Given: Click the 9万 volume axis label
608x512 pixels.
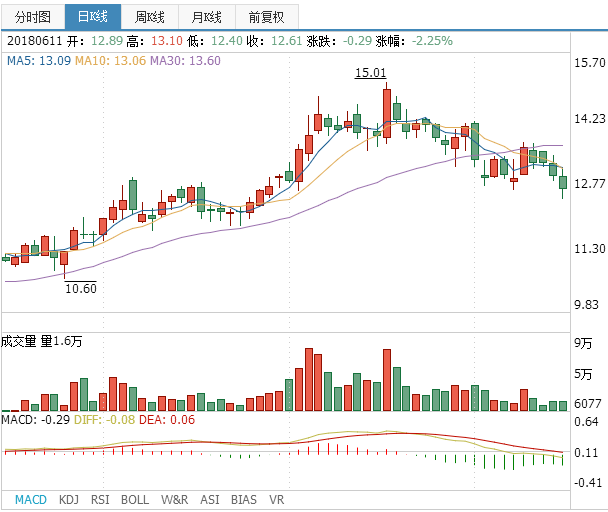Looking at the screenshot, I should point(583,343).
